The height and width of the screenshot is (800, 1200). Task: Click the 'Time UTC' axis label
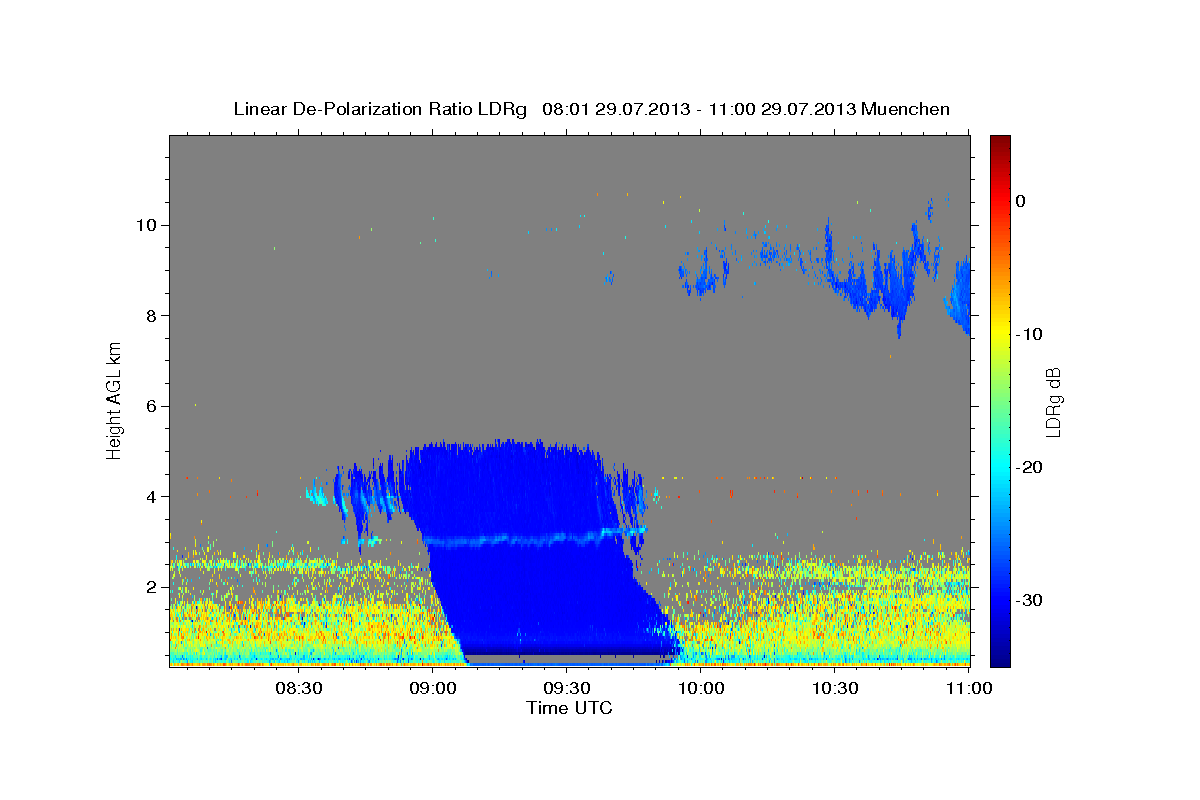[569, 708]
